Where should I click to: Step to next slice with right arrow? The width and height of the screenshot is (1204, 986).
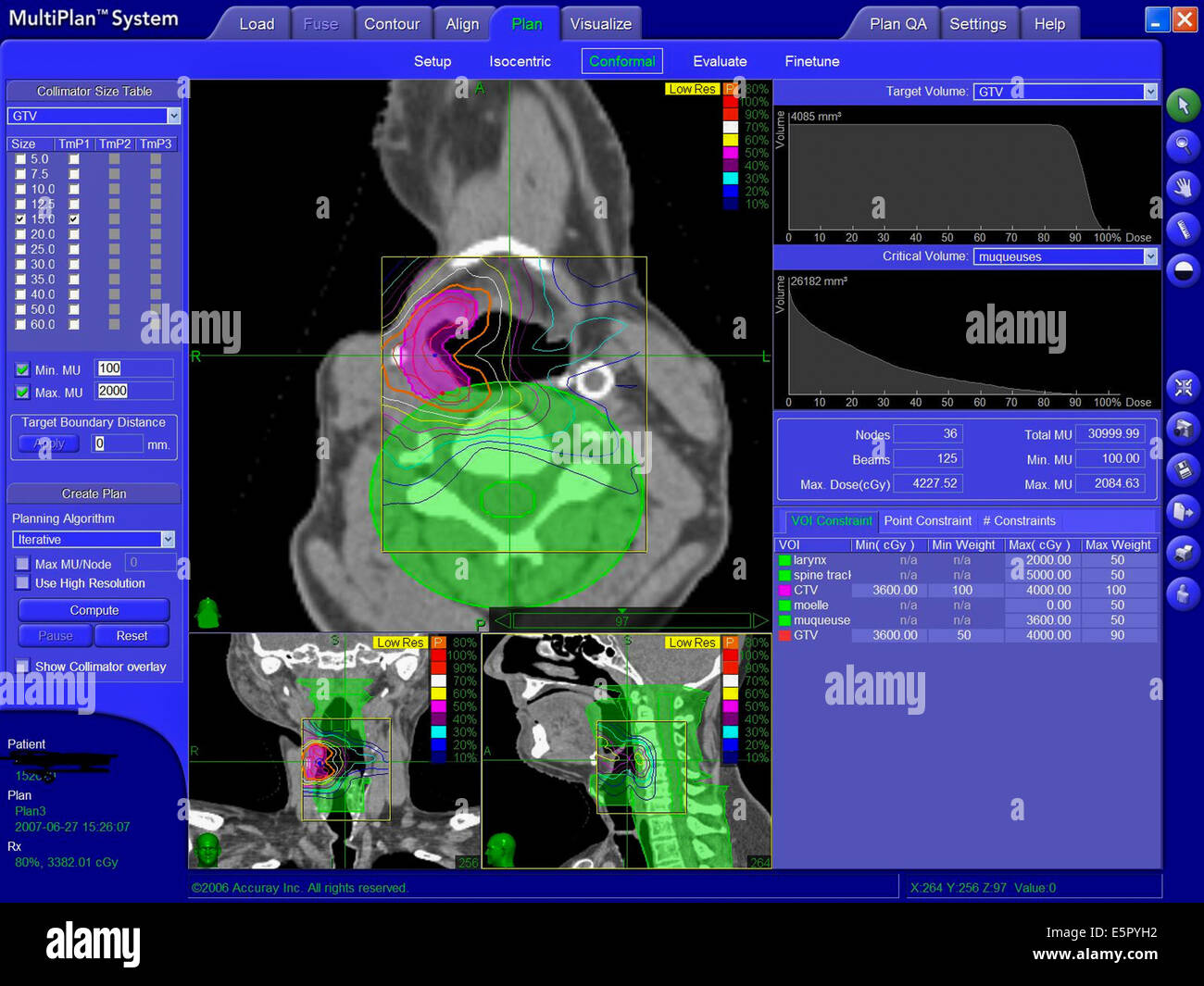(x=759, y=619)
